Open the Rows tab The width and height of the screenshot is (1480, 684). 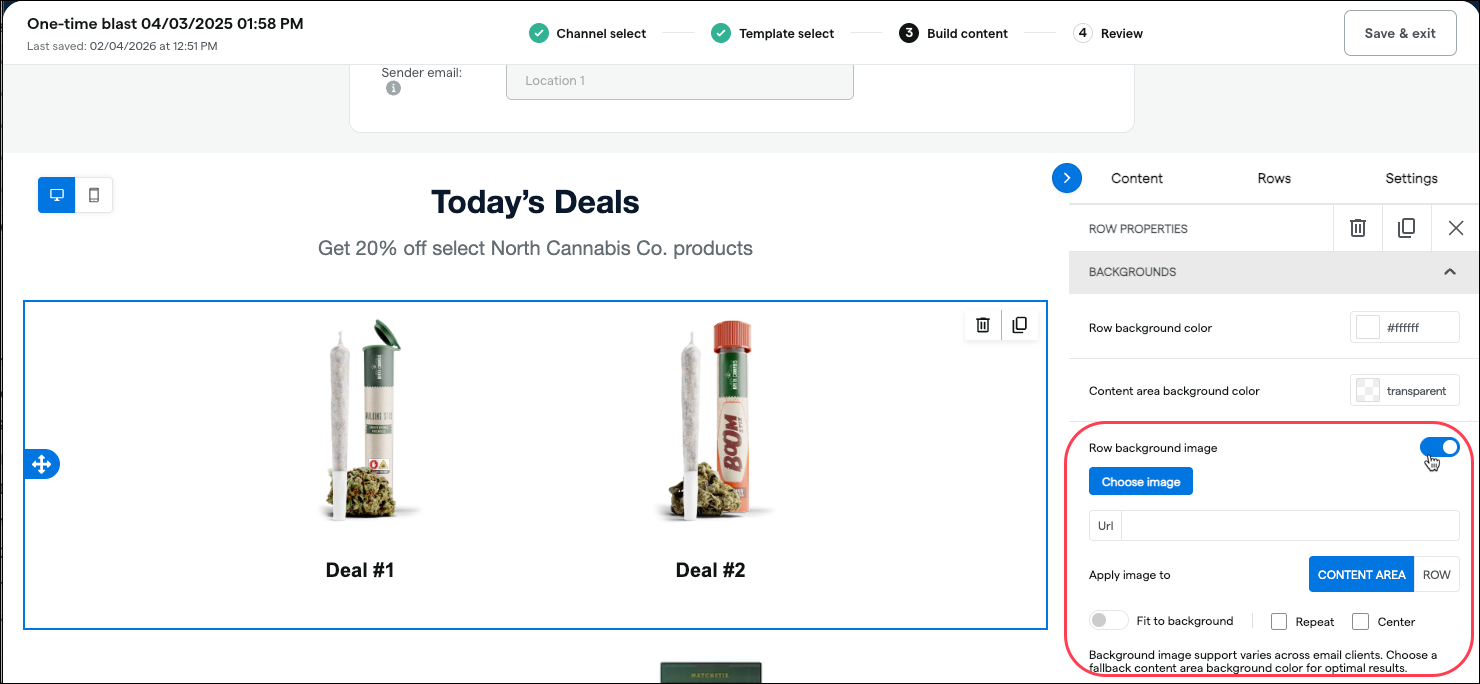(x=1274, y=178)
